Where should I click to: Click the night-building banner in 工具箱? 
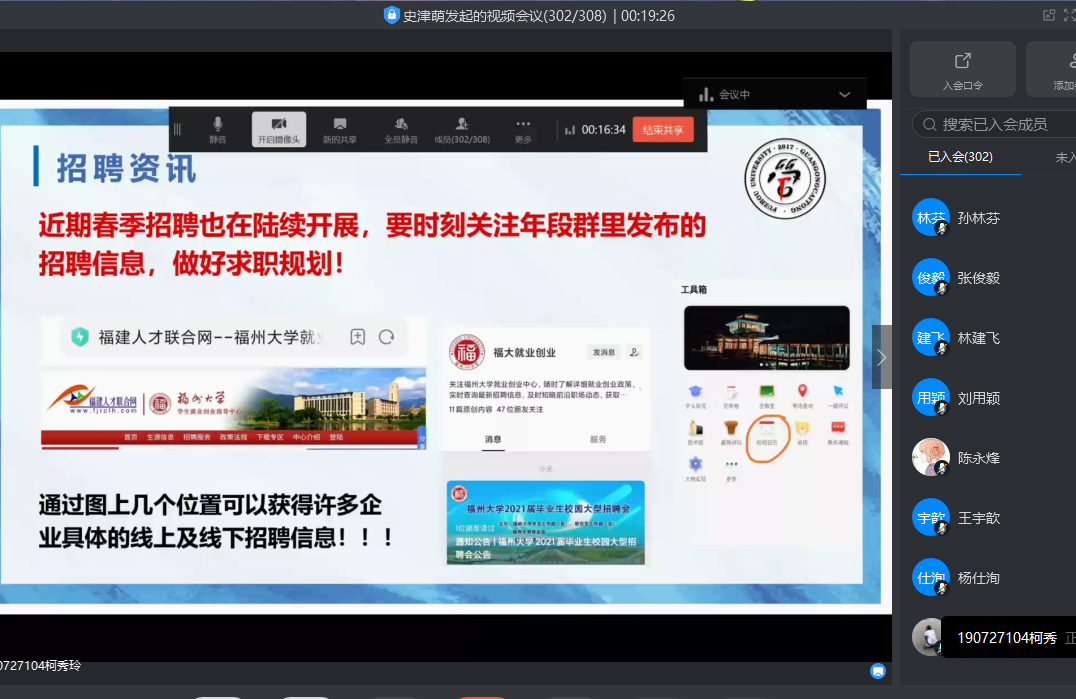767,338
